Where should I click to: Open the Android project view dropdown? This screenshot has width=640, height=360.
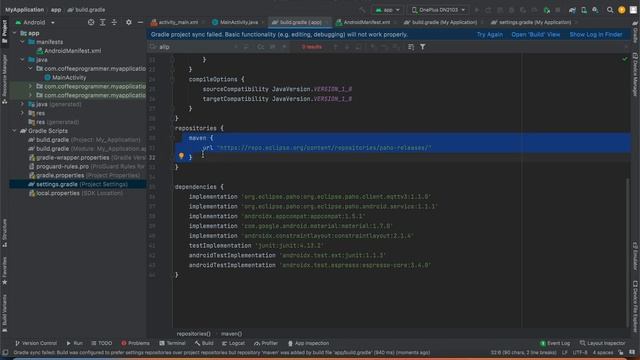click(x=35, y=22)
